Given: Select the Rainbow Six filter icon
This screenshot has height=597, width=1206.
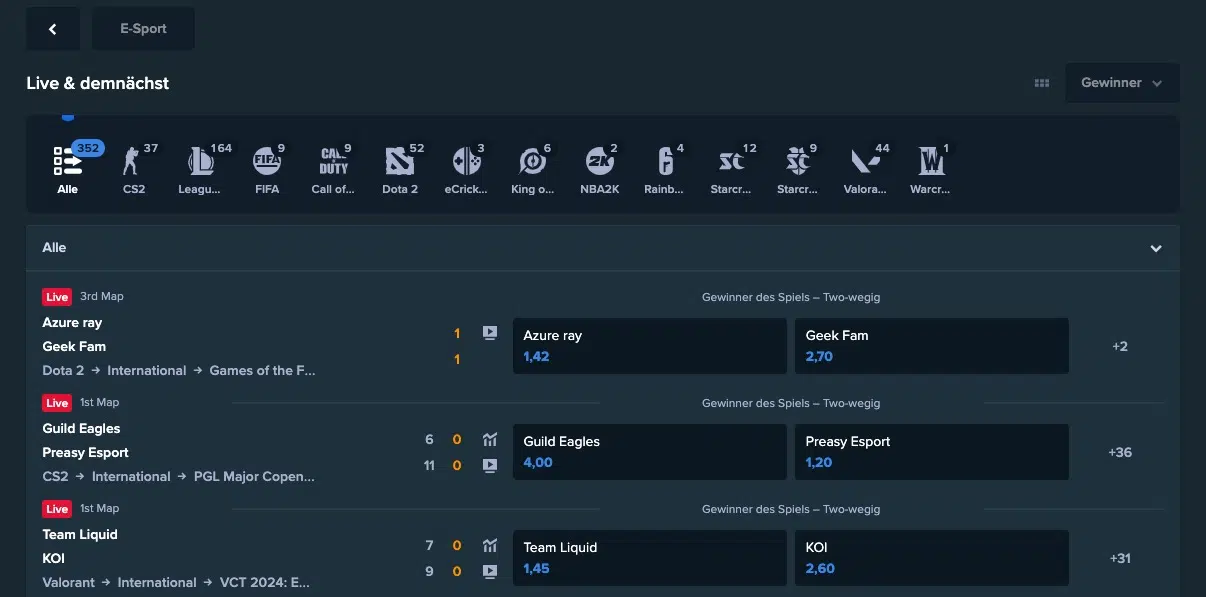Looking at the screenshot, I should (x=665, y=160).
